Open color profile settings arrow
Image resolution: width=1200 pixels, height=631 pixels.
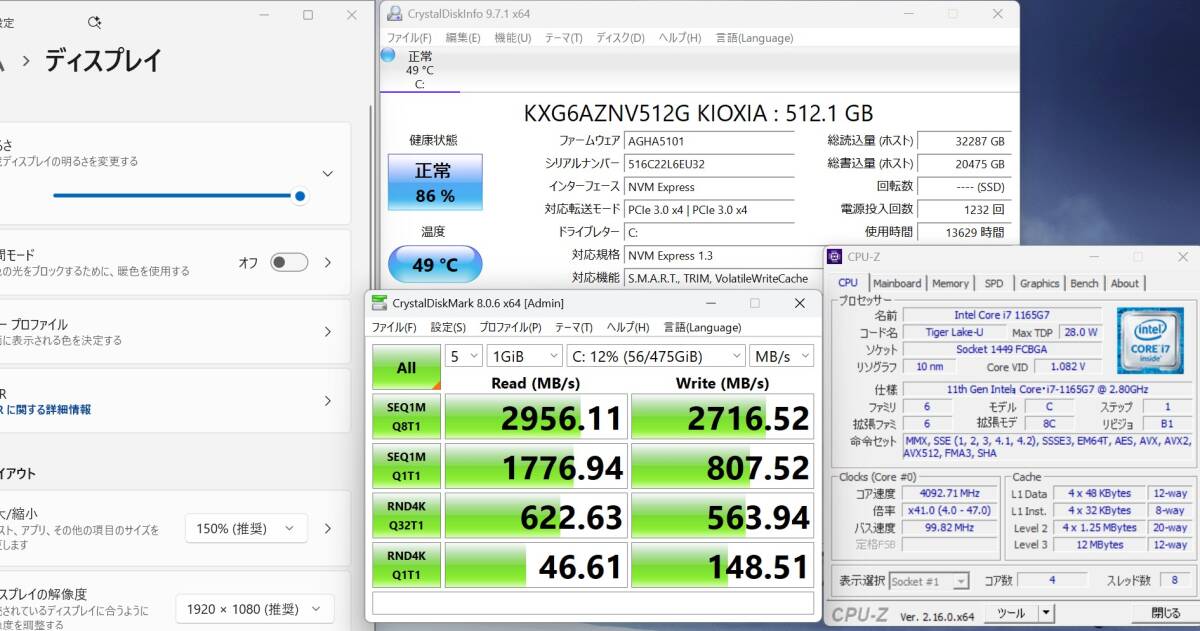click(327, 332)
